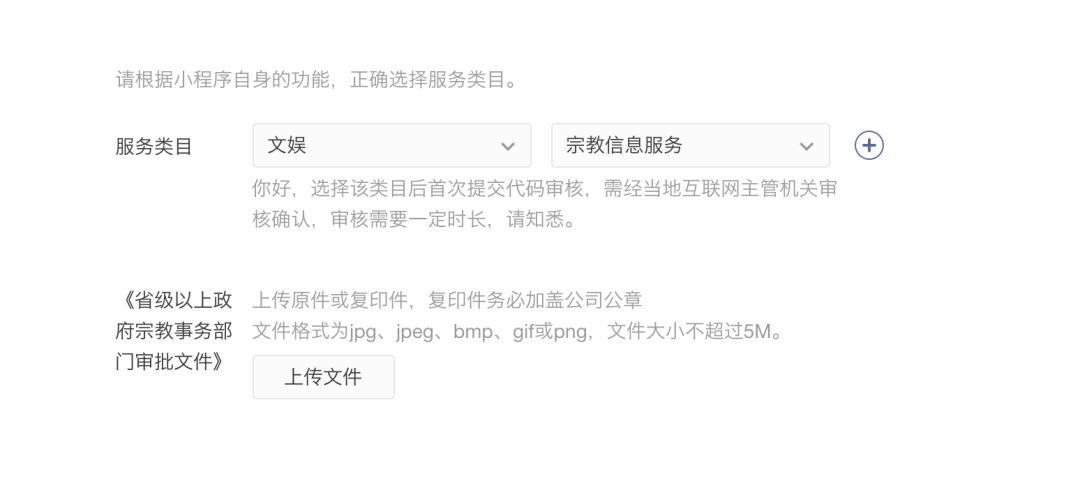The height and width of the screenshot is (500, 1080).
Task: Click the 《省级以上政府宗教事务部门审批文件》 label
Action: pos(174,331)
